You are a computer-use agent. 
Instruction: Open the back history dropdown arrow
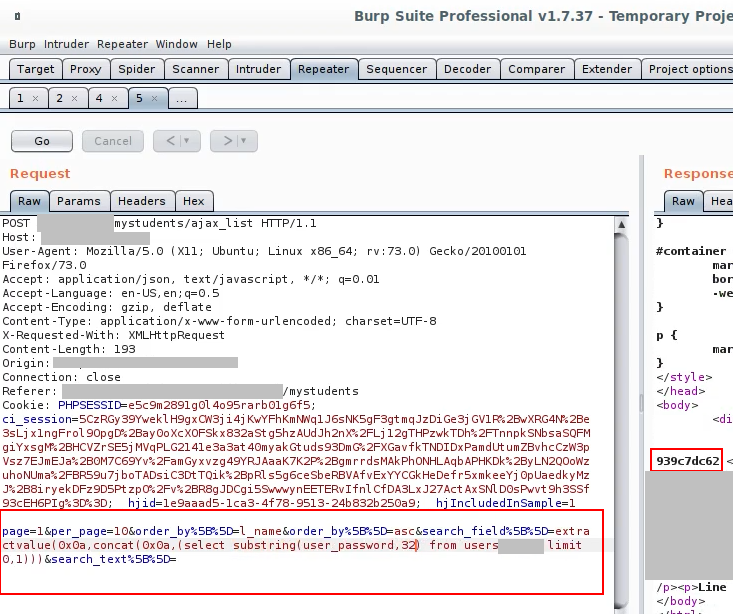(187, 141)
